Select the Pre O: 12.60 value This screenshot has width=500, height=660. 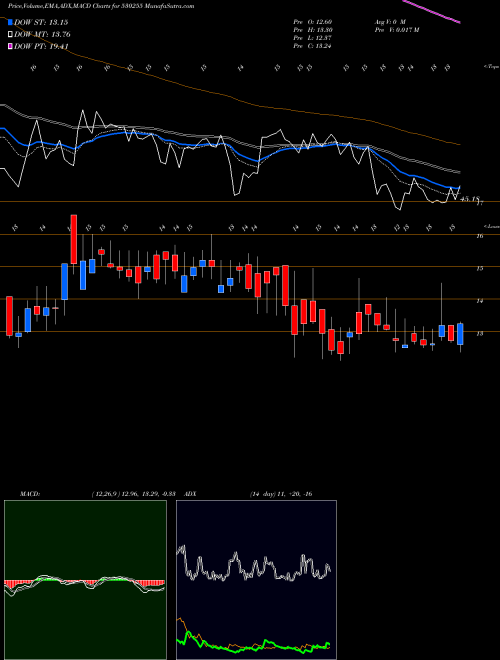click(312, 22)
